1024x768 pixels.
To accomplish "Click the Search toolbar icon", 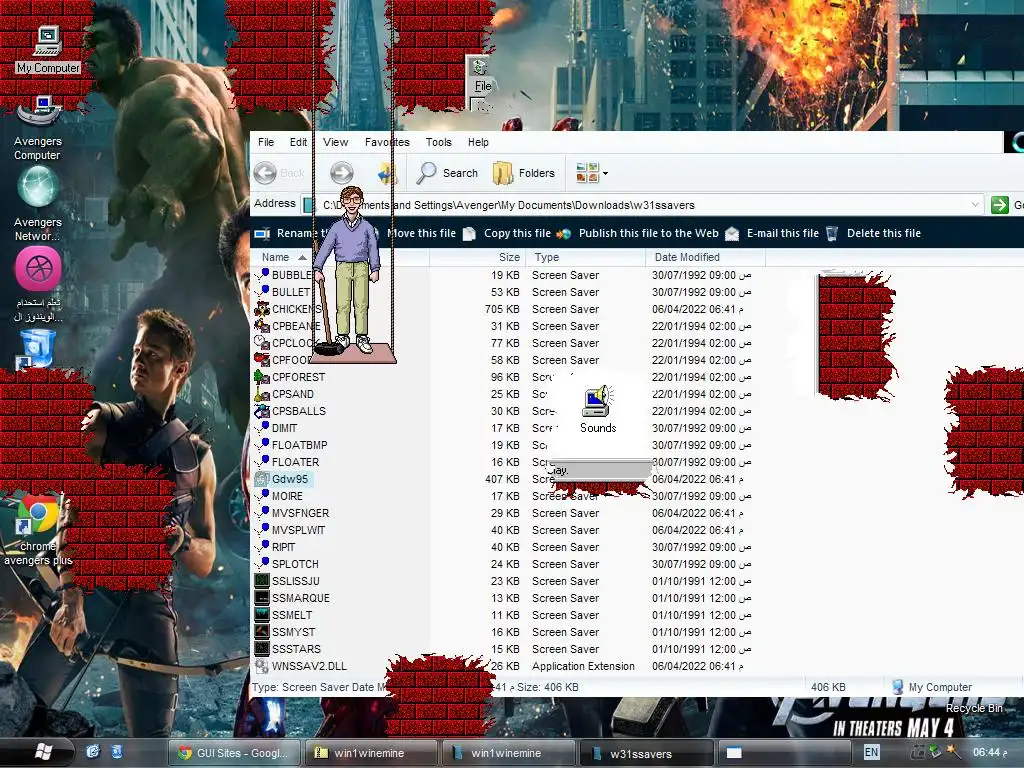I will click(449, 173).
